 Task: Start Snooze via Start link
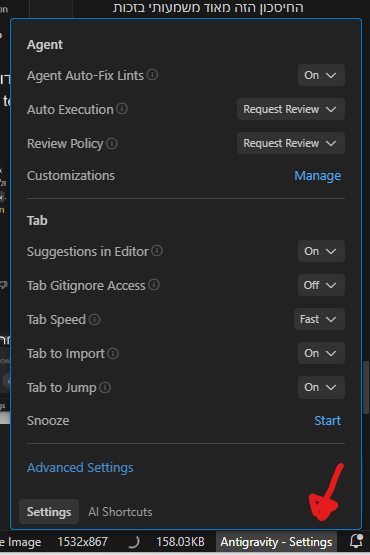tap(328, 420)
